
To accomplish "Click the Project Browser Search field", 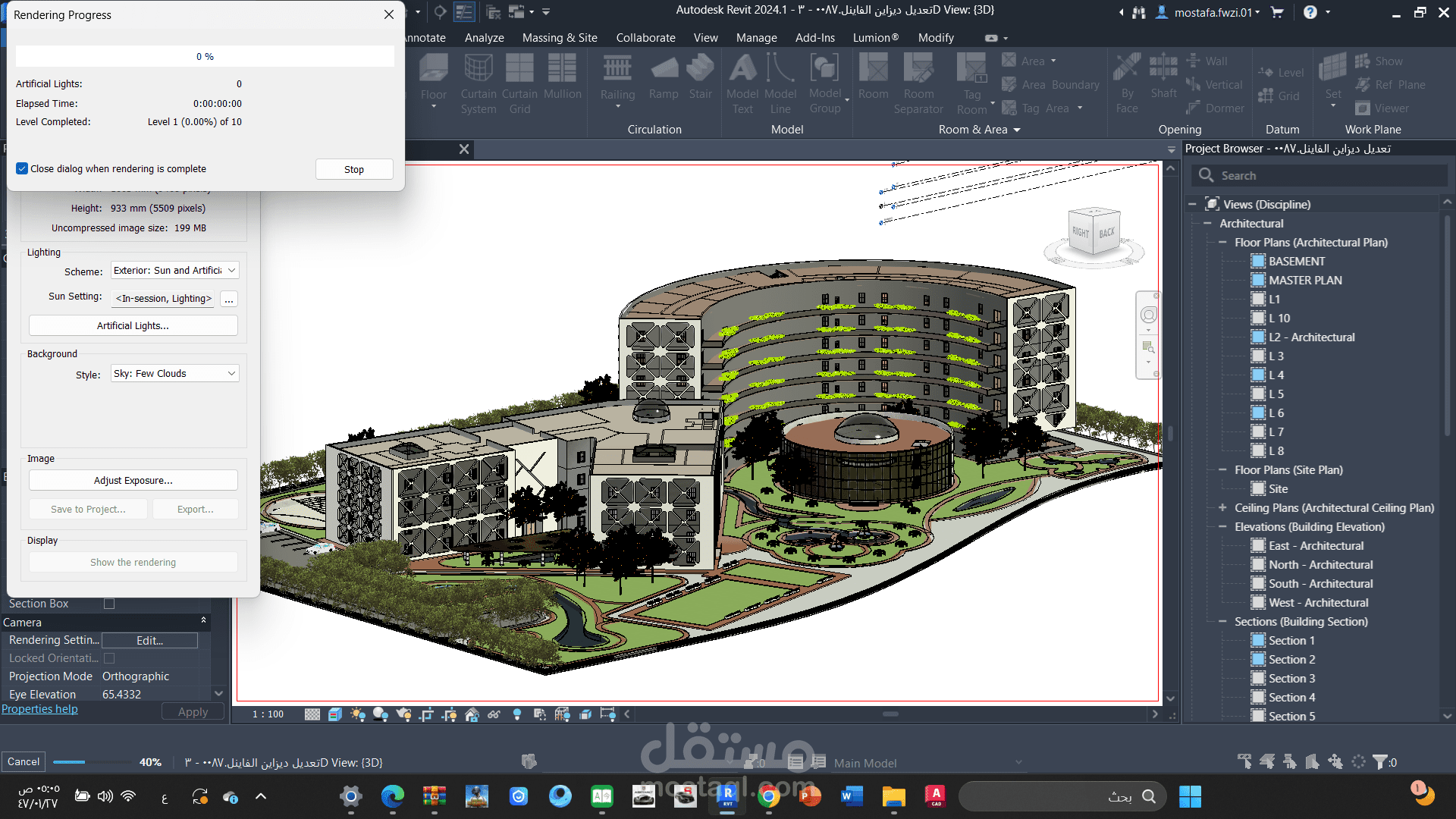I will 1319,175.
